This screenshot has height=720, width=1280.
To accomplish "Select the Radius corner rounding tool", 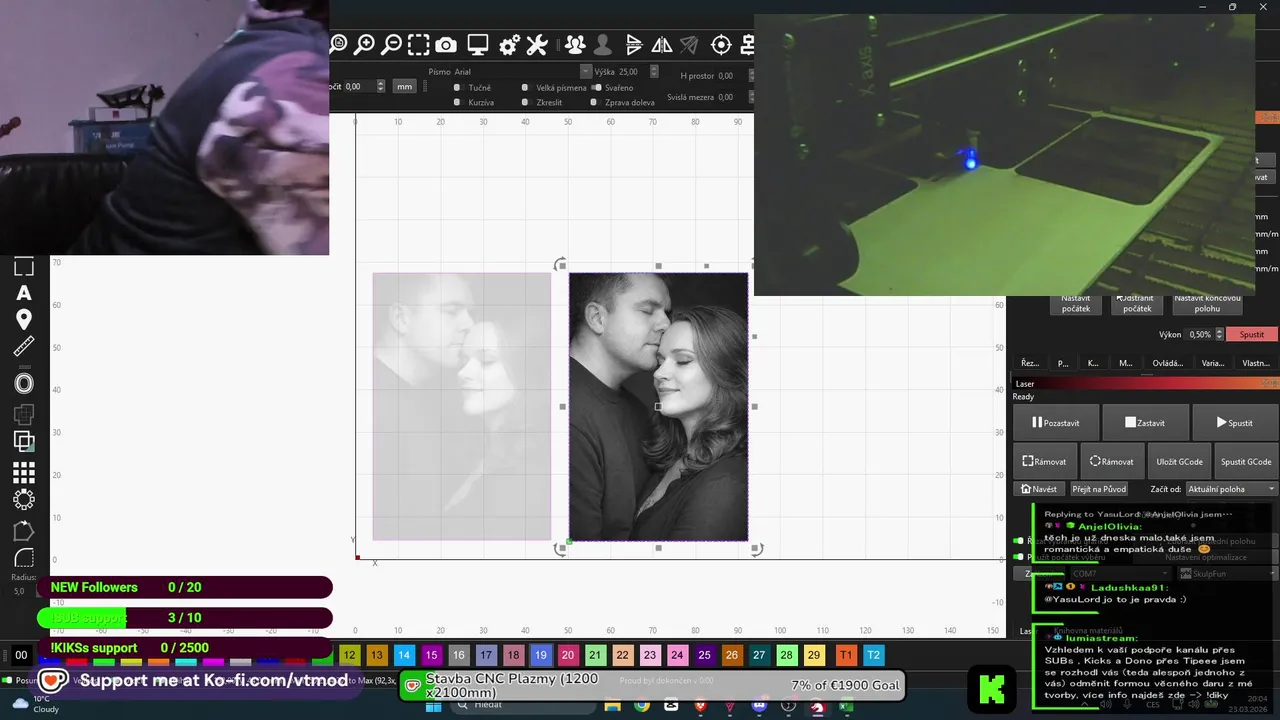I will (24, 558).
